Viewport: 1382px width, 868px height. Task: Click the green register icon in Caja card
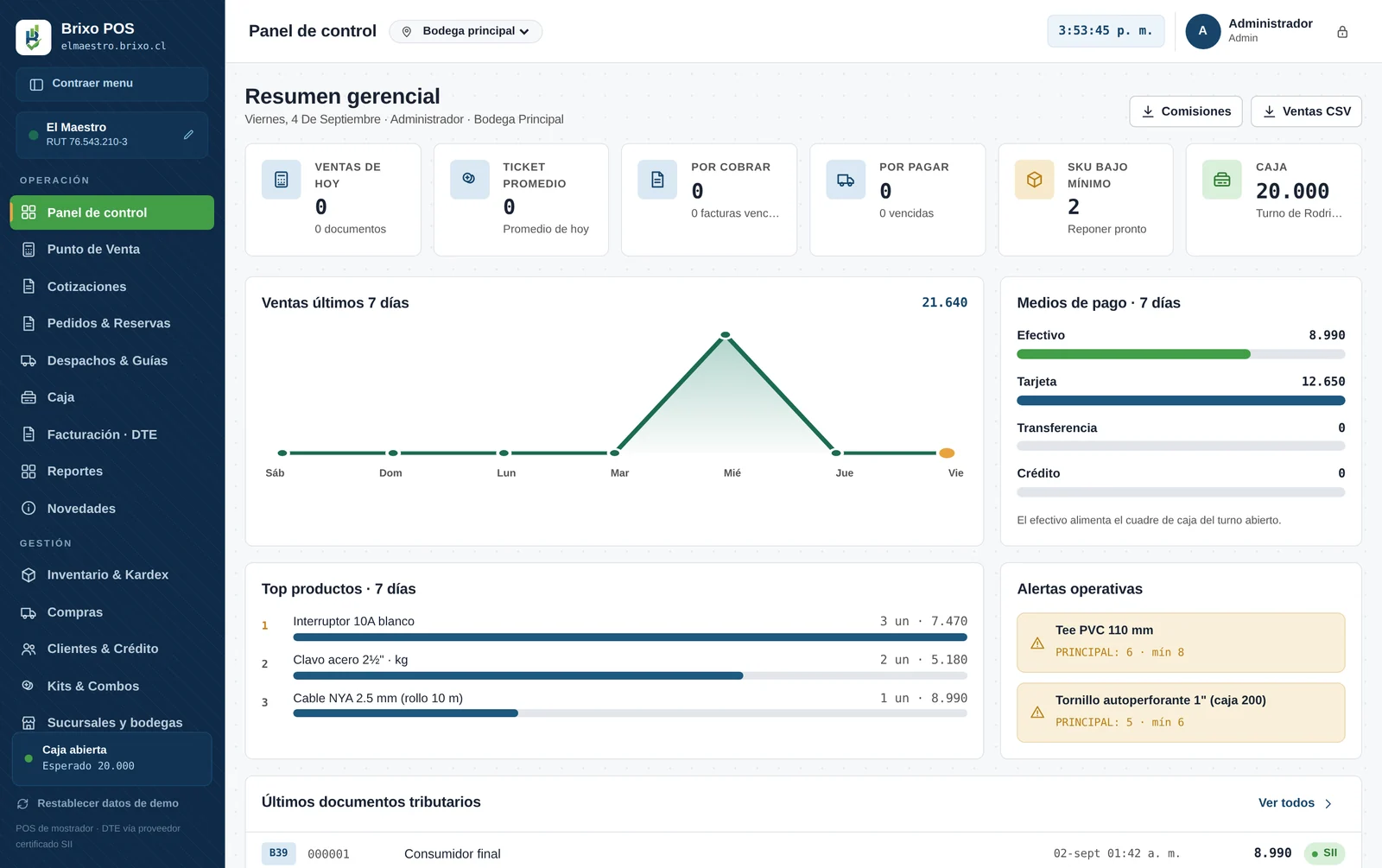coord(1222,180)
